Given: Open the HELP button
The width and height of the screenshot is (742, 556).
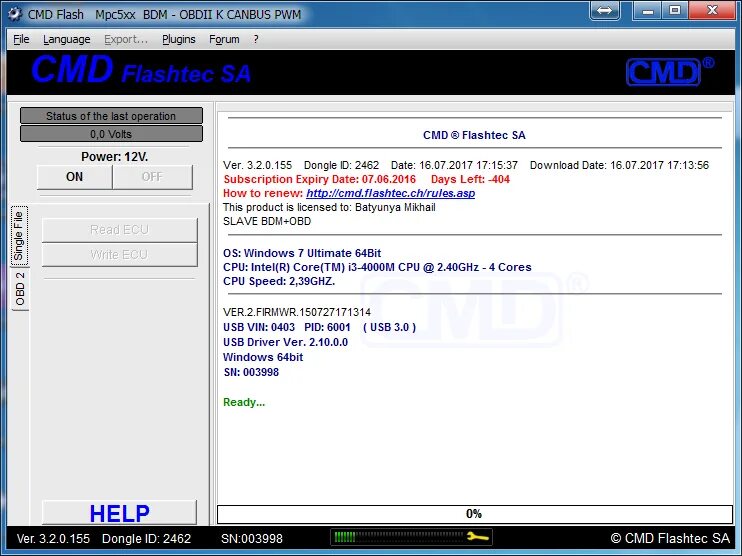Looking at the screenshot, I should 119,513.
